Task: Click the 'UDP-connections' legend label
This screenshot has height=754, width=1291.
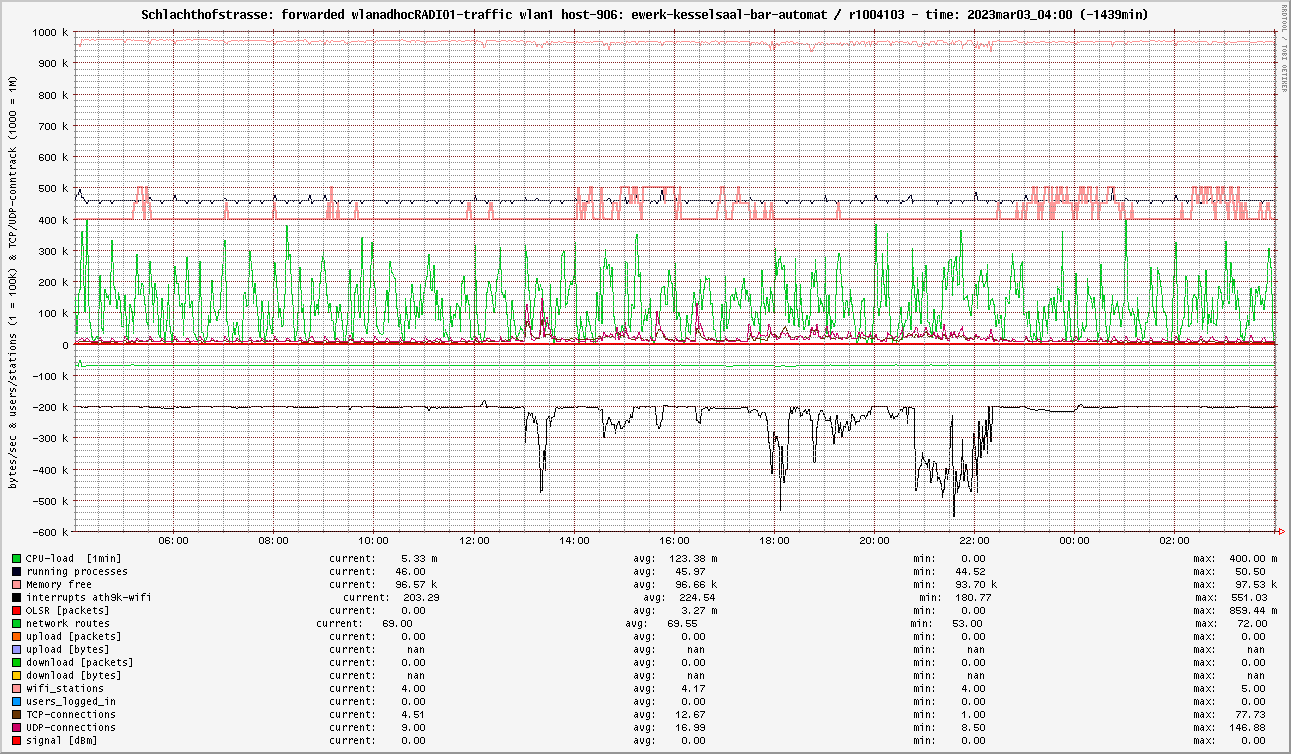Action: (71, 727)
